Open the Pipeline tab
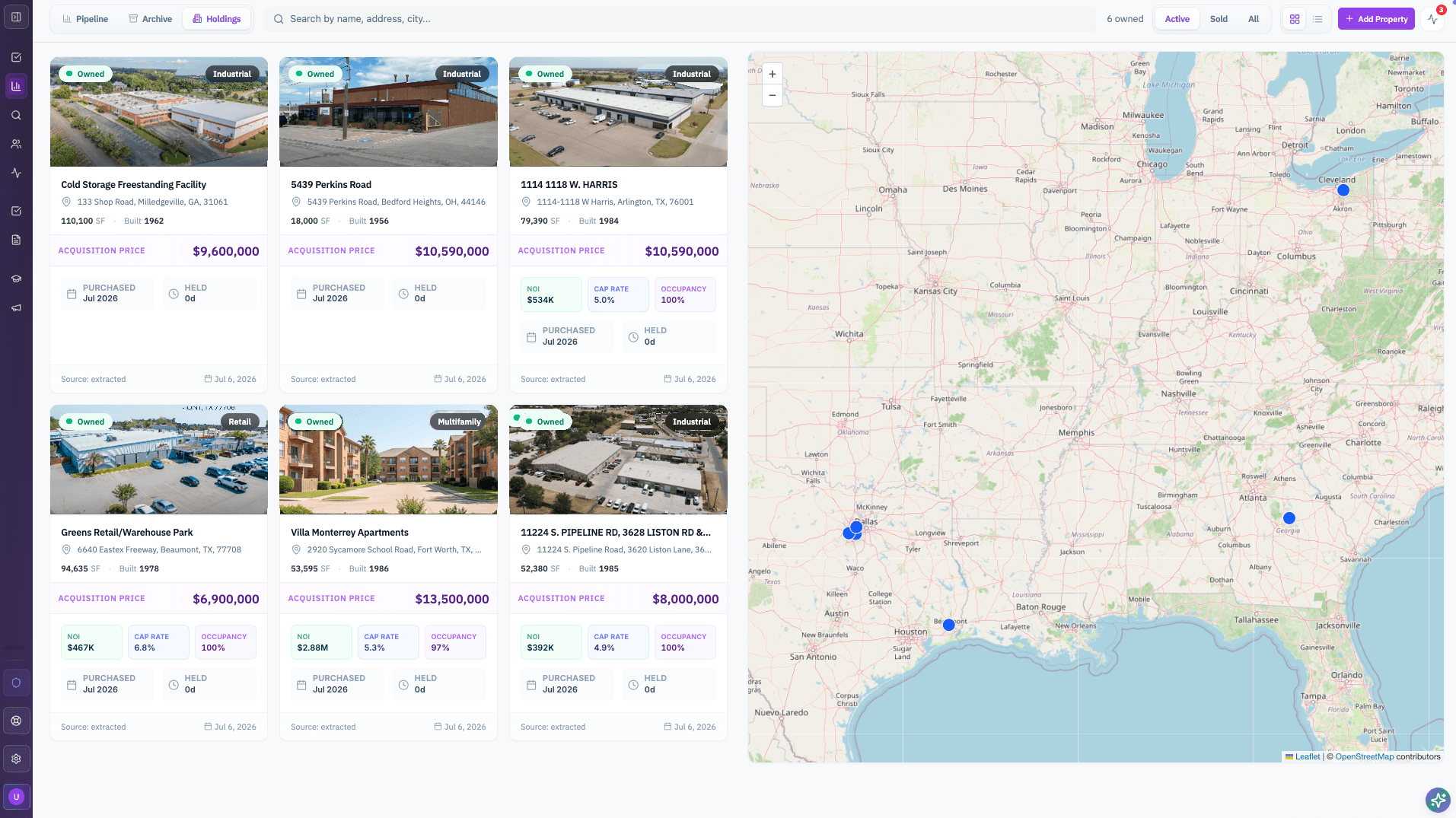1456x818 pixels. [85, 19]
